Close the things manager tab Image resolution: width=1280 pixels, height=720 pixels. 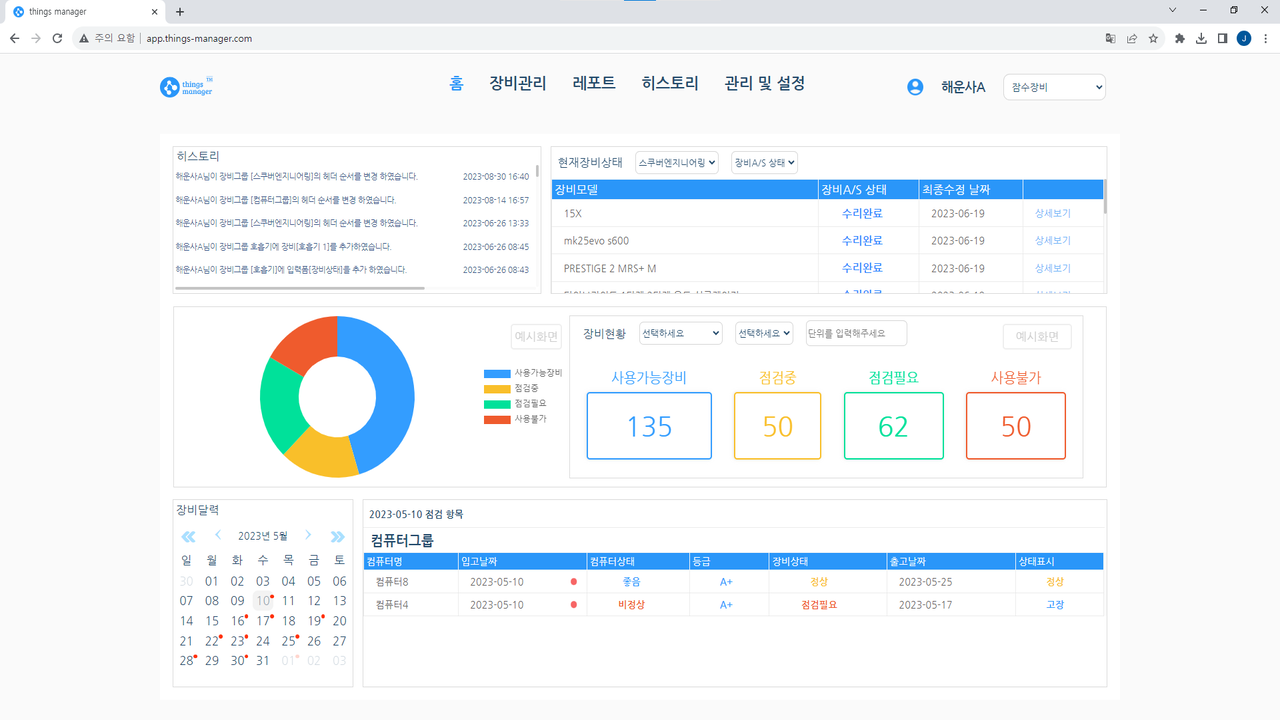155,12
